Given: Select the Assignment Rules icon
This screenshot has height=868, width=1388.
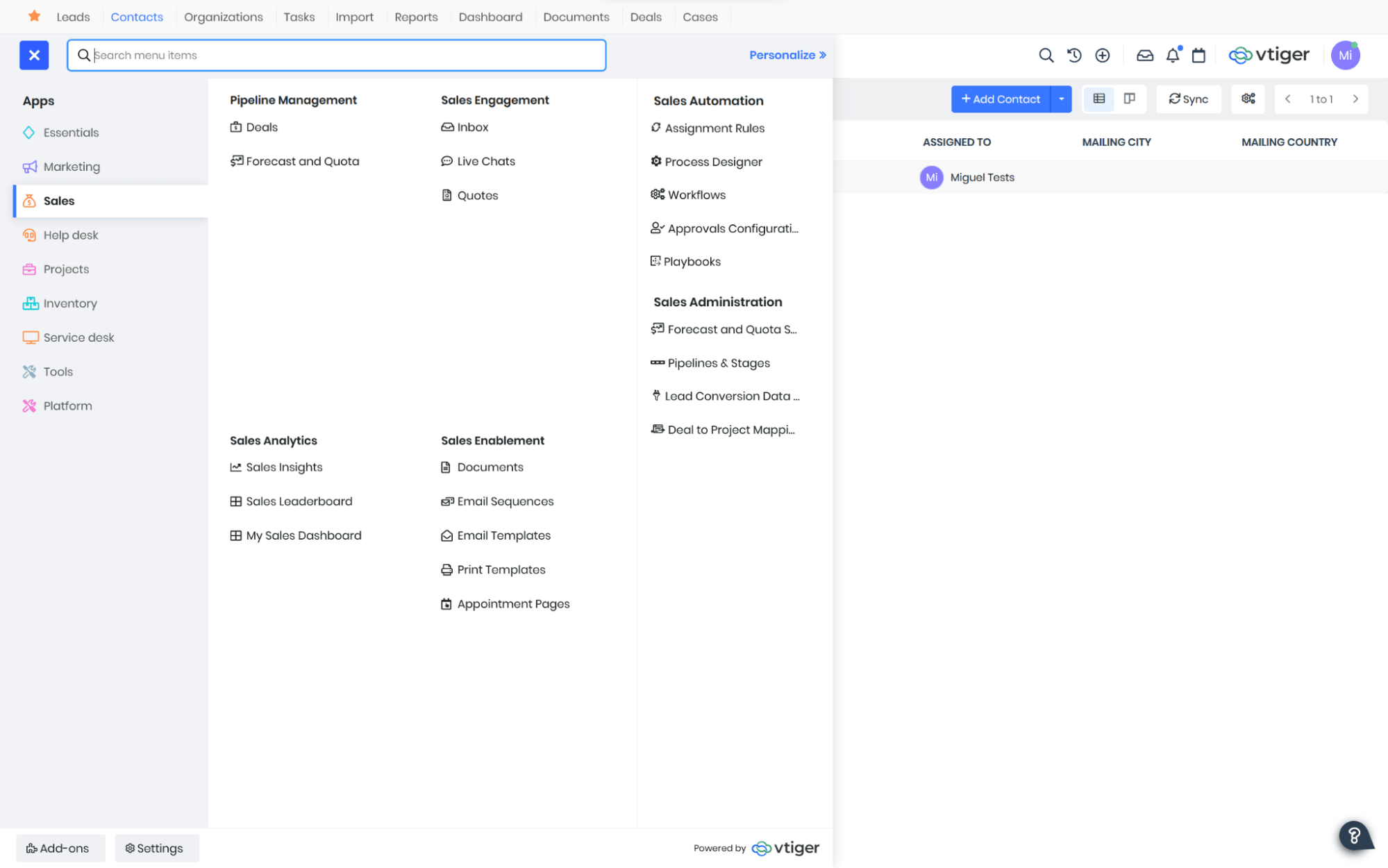Looking at the screenshot, I should 656,128.
